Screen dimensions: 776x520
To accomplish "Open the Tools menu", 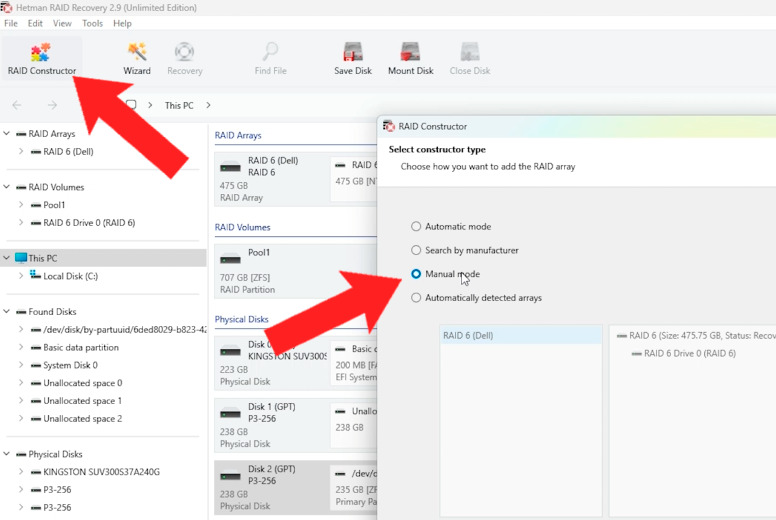I will coord(92,23).
